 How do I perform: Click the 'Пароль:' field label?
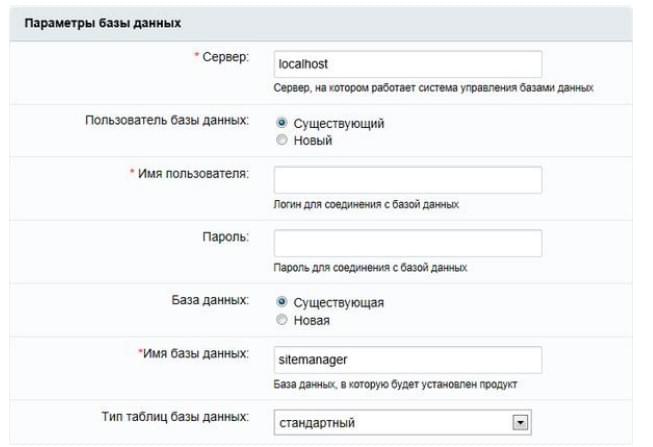(x=225, y=237)
